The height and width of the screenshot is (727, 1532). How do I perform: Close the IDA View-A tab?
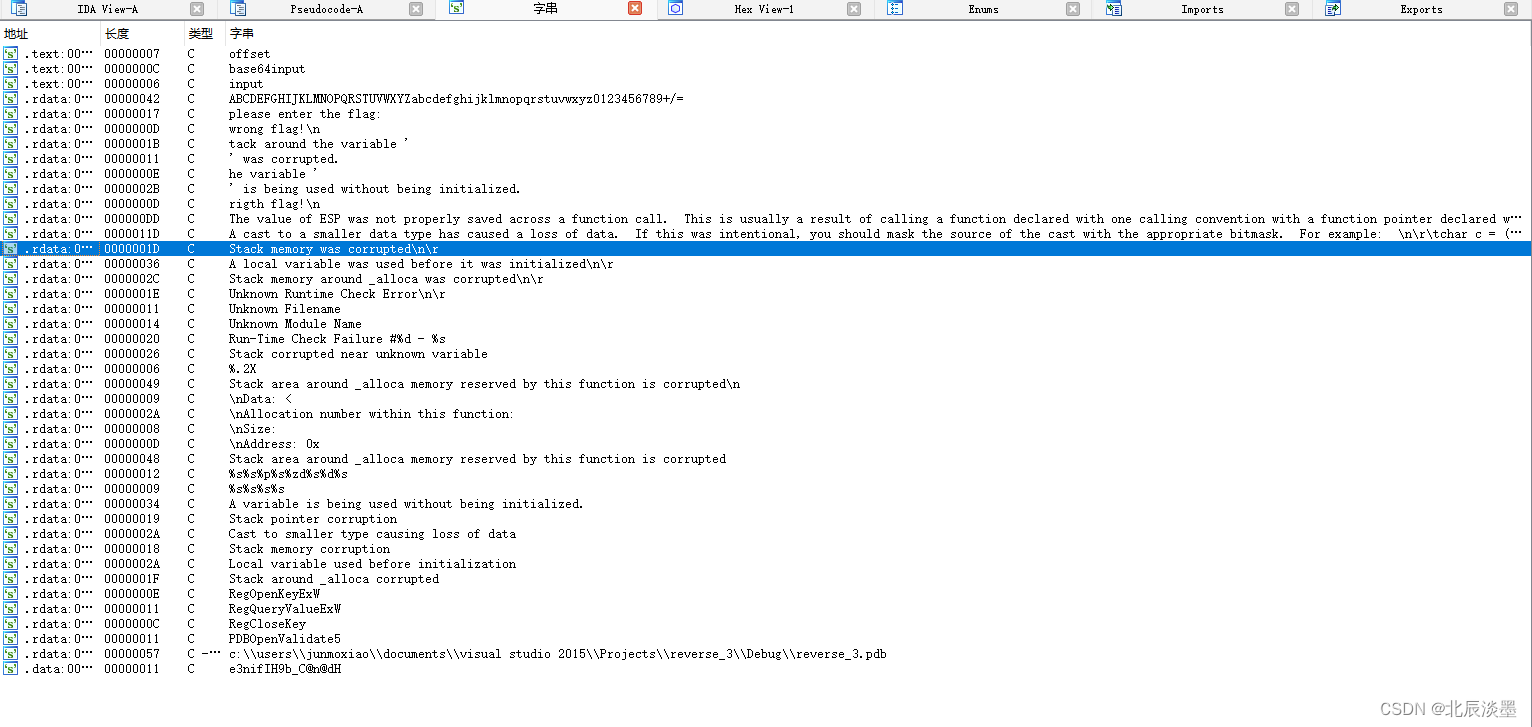point(197,9)
